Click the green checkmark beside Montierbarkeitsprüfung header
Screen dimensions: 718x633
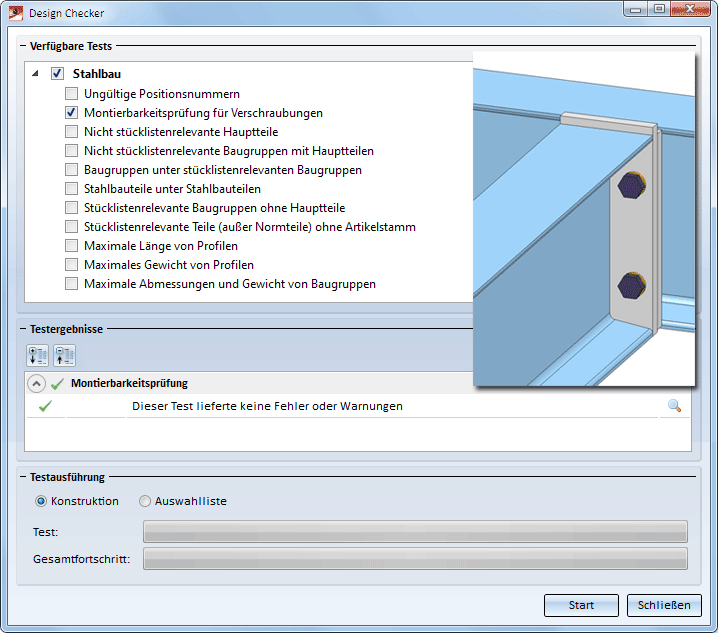[x=57, y=383]
